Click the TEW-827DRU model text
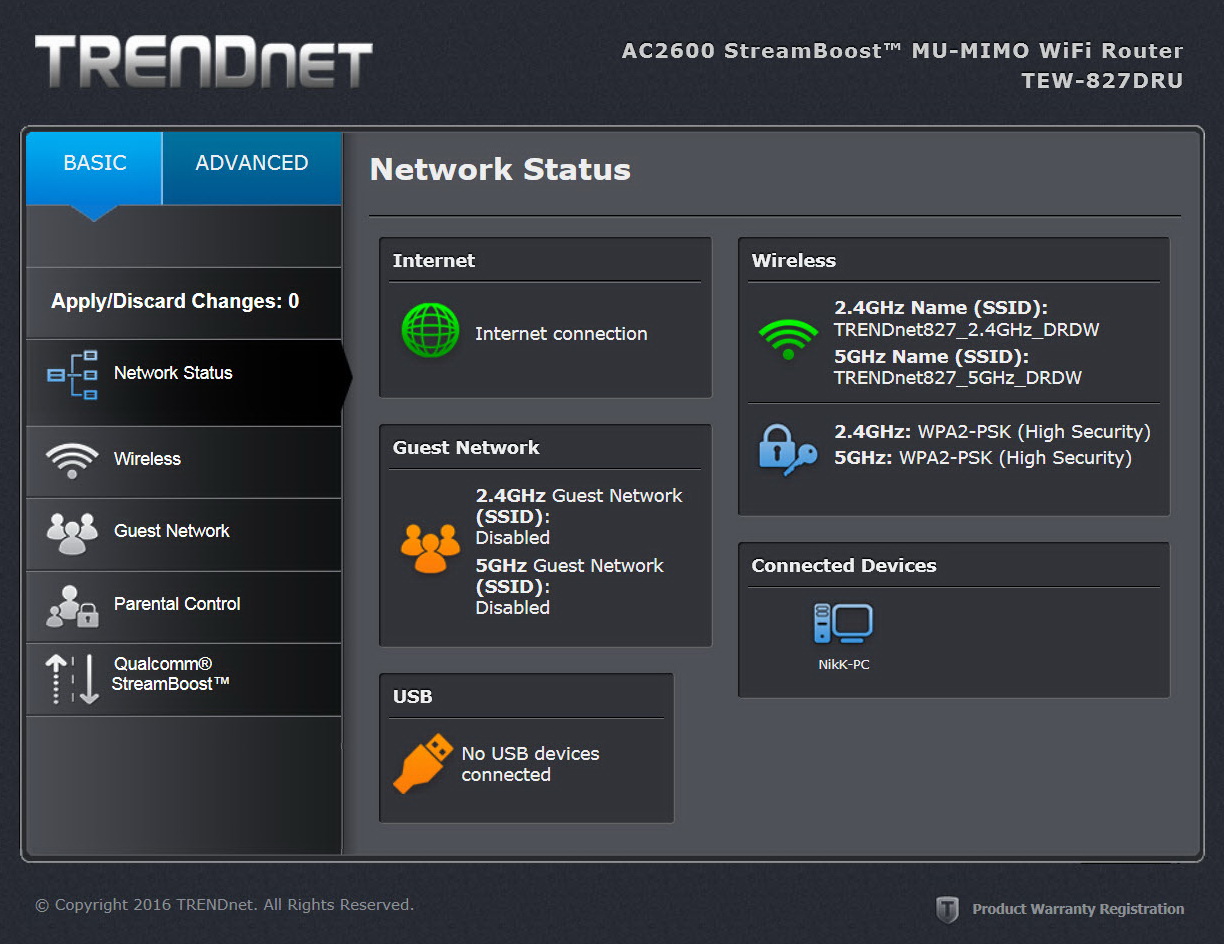This screenshot has width=1224, height=944. [x=1102, y=81]
